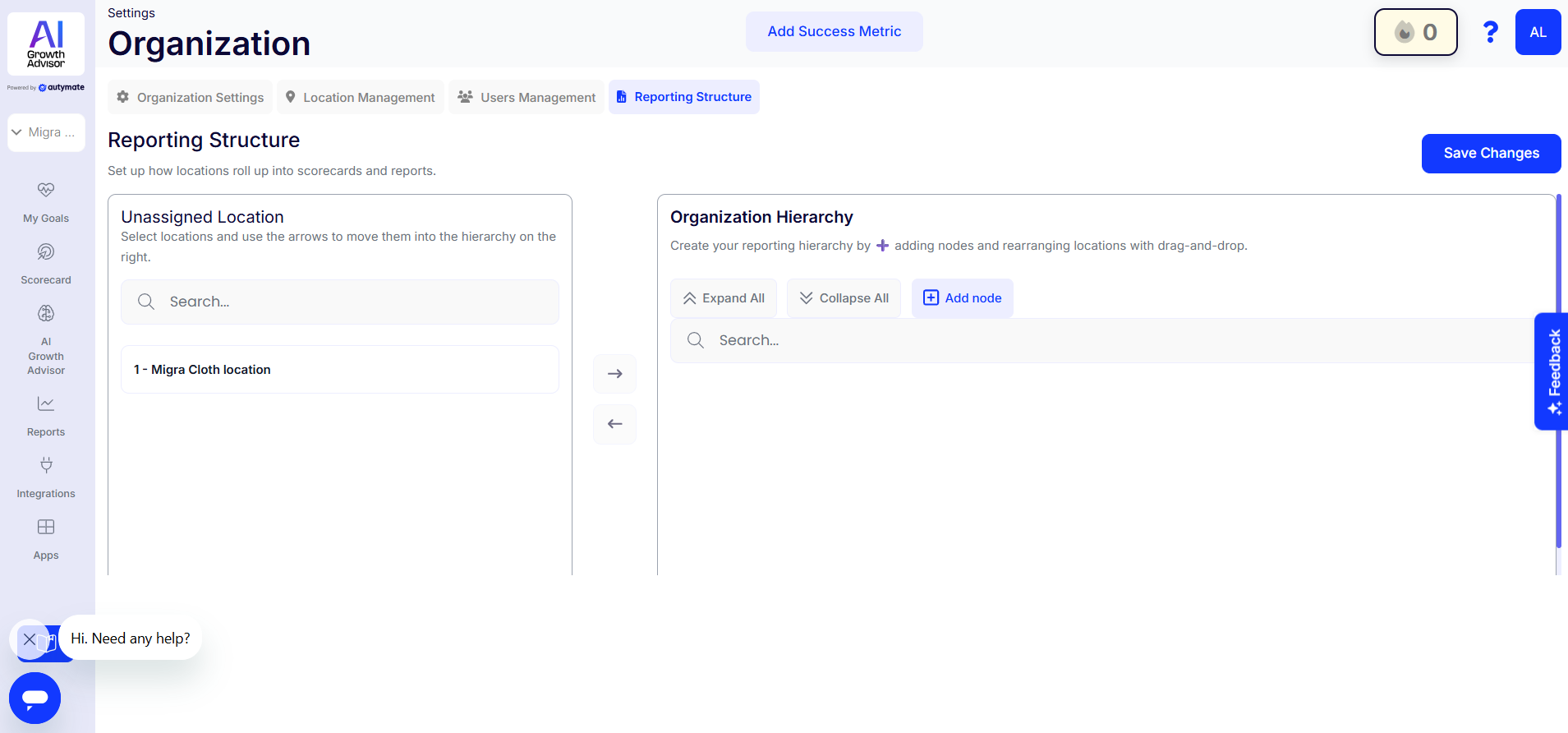
Task: Switch to Organization Settings tab
Action: [191, 97]
